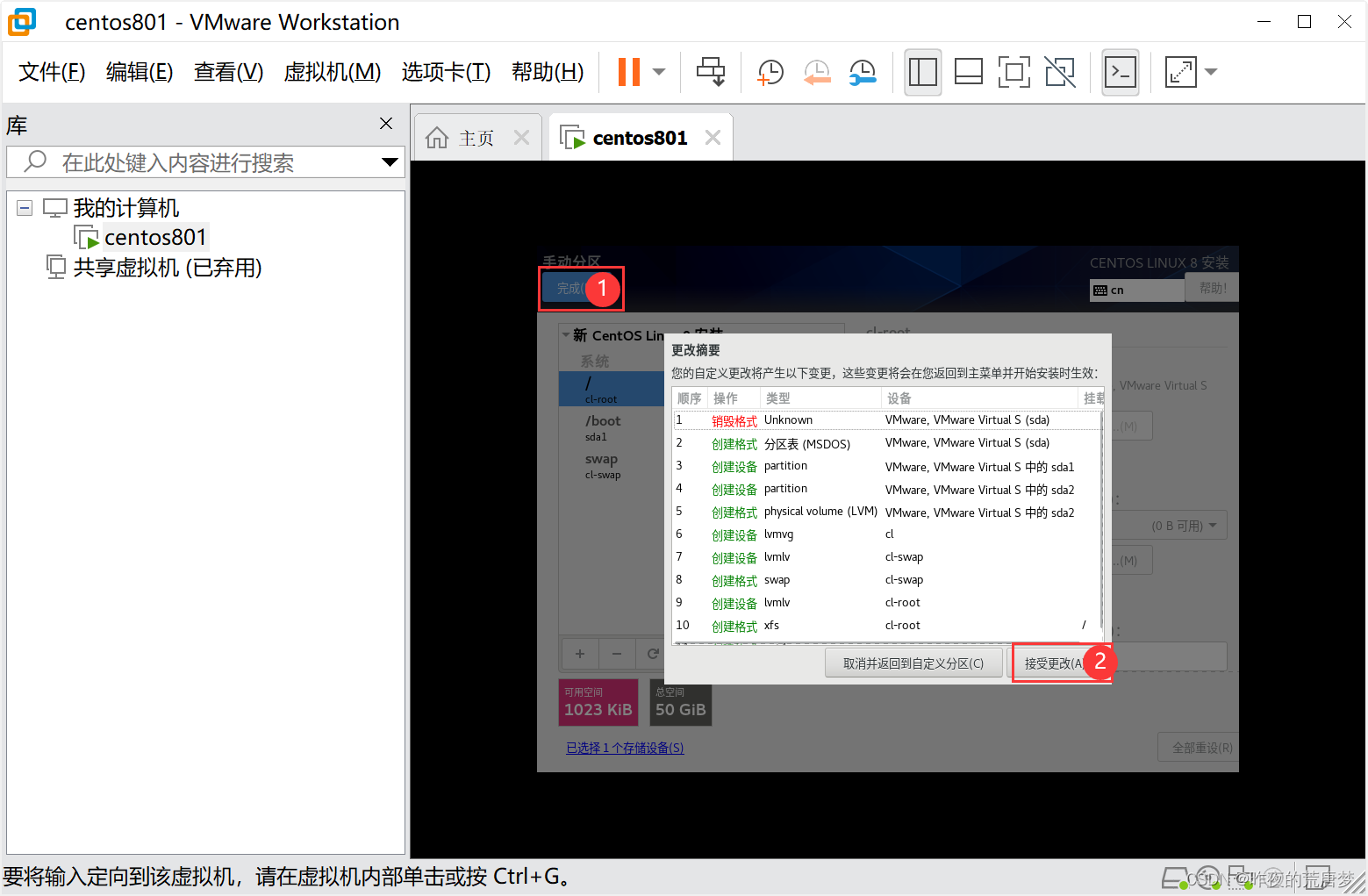Open the 选项卡(T) menu
Viewport: 1368px width, 896px height.
pyautogui.click(x=446, y=72)
